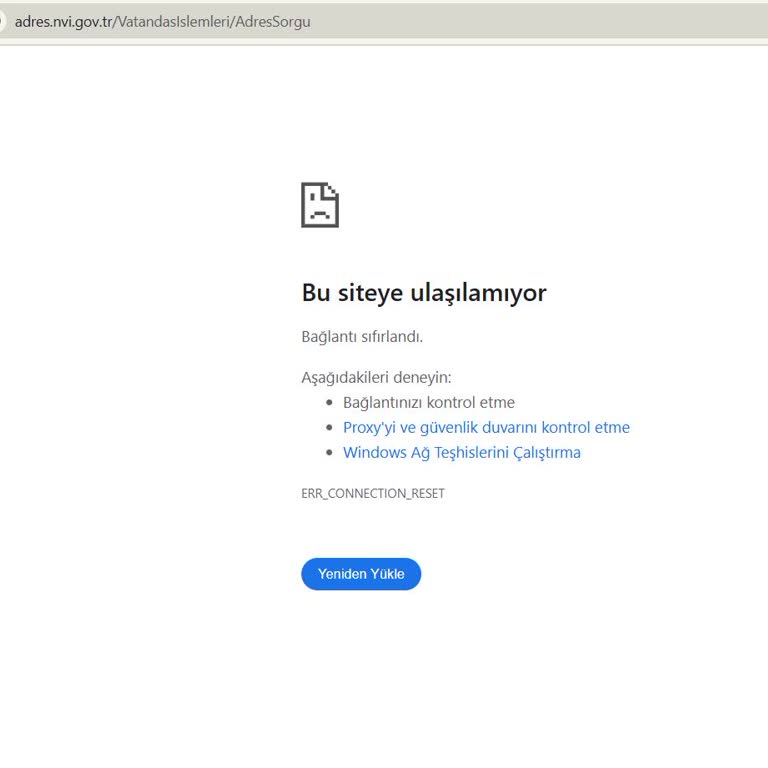
Task: Click the Bağlantı sıfırlandı message
Action: click(x=362, y=336)
